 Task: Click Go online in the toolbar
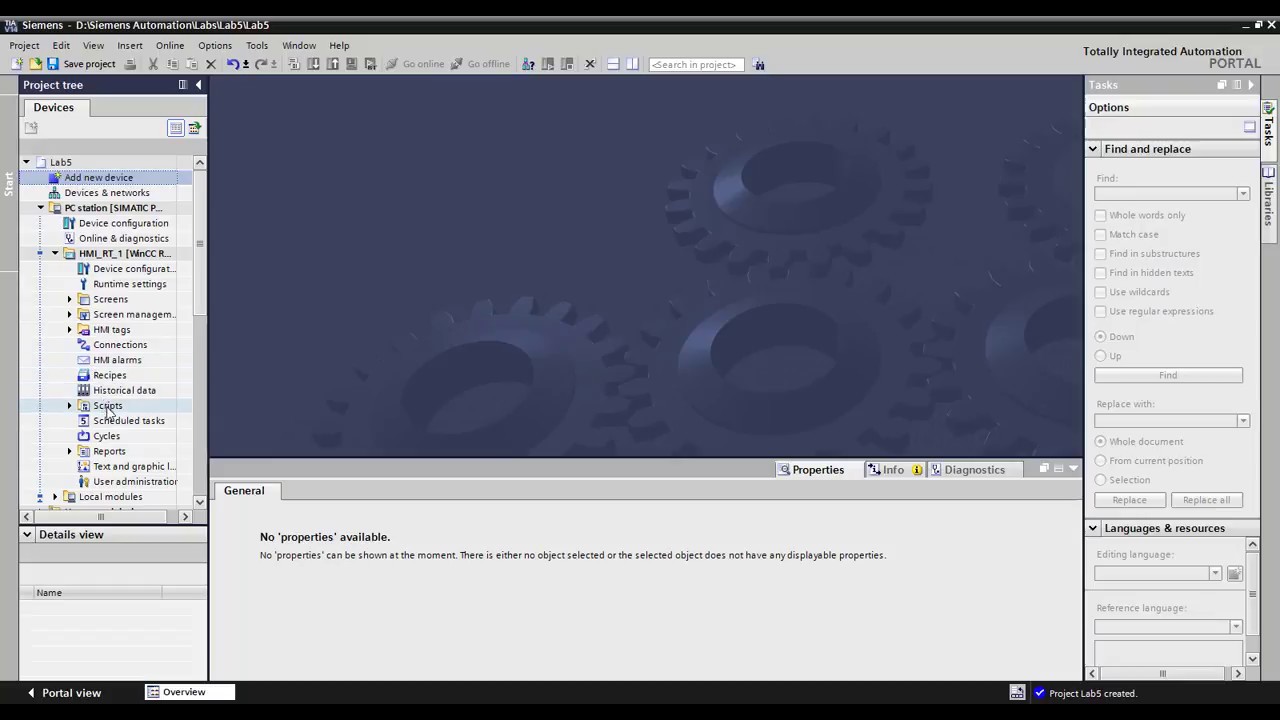415,64
